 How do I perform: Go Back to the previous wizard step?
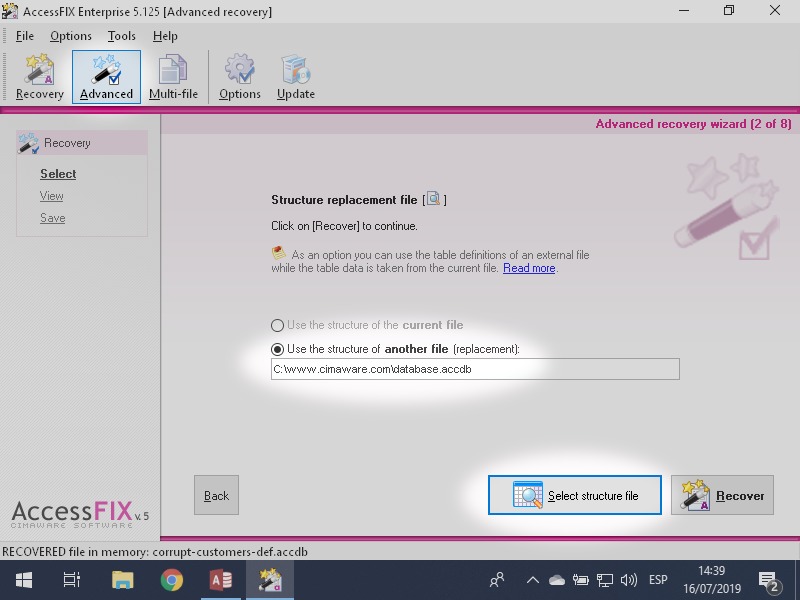click(216, 495)
